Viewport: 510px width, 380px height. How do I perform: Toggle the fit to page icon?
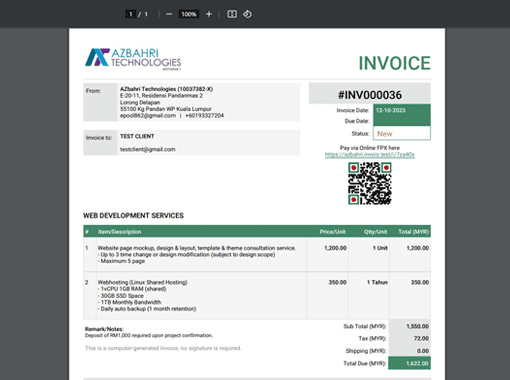[x=232, y=14]
